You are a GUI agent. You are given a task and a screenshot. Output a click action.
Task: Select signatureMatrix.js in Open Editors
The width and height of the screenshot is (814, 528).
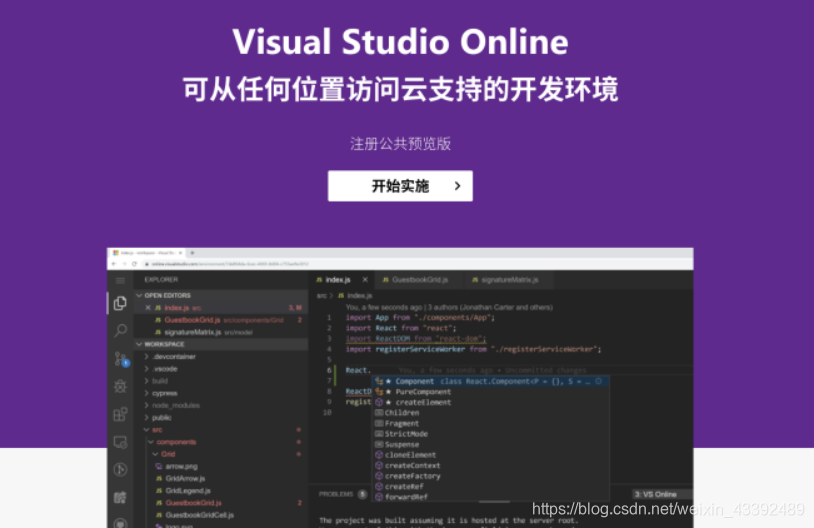pos(222,332)
